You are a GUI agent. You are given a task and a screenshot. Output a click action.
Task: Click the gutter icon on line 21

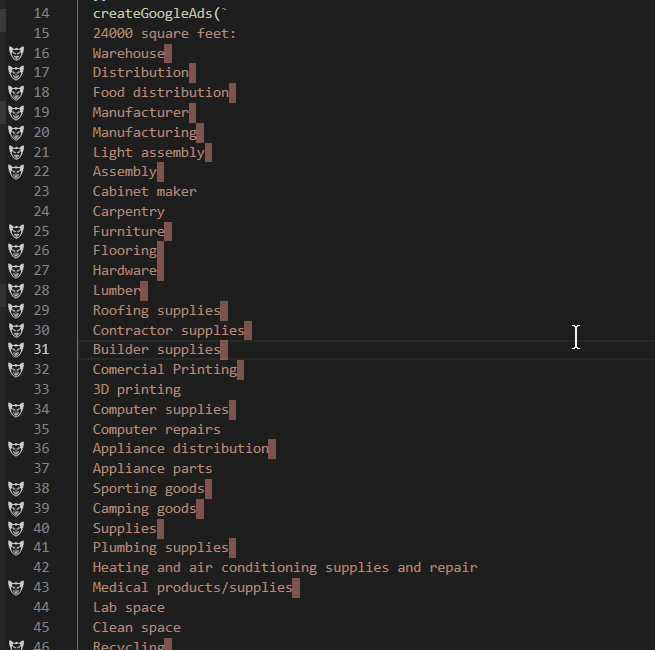[x=16, y=152]
